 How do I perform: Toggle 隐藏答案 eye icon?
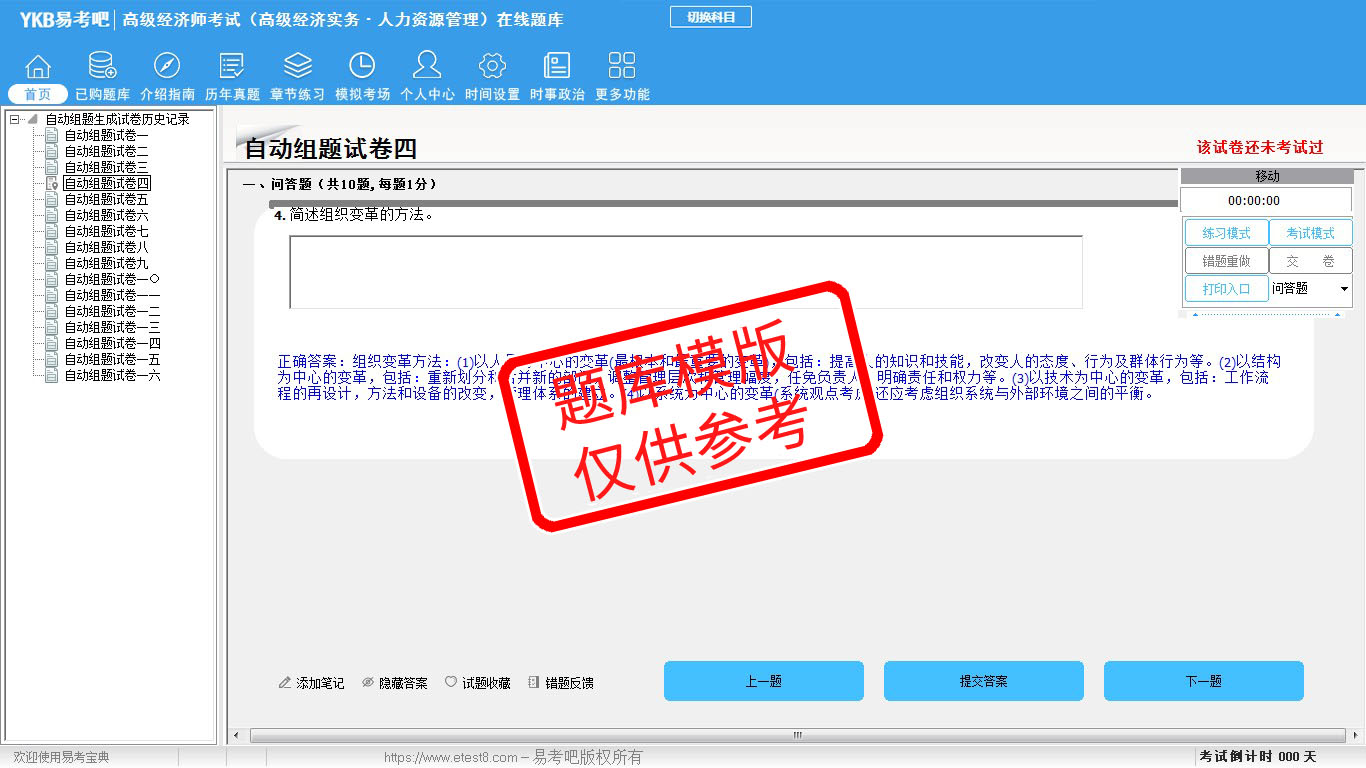[x=367, y=683]
